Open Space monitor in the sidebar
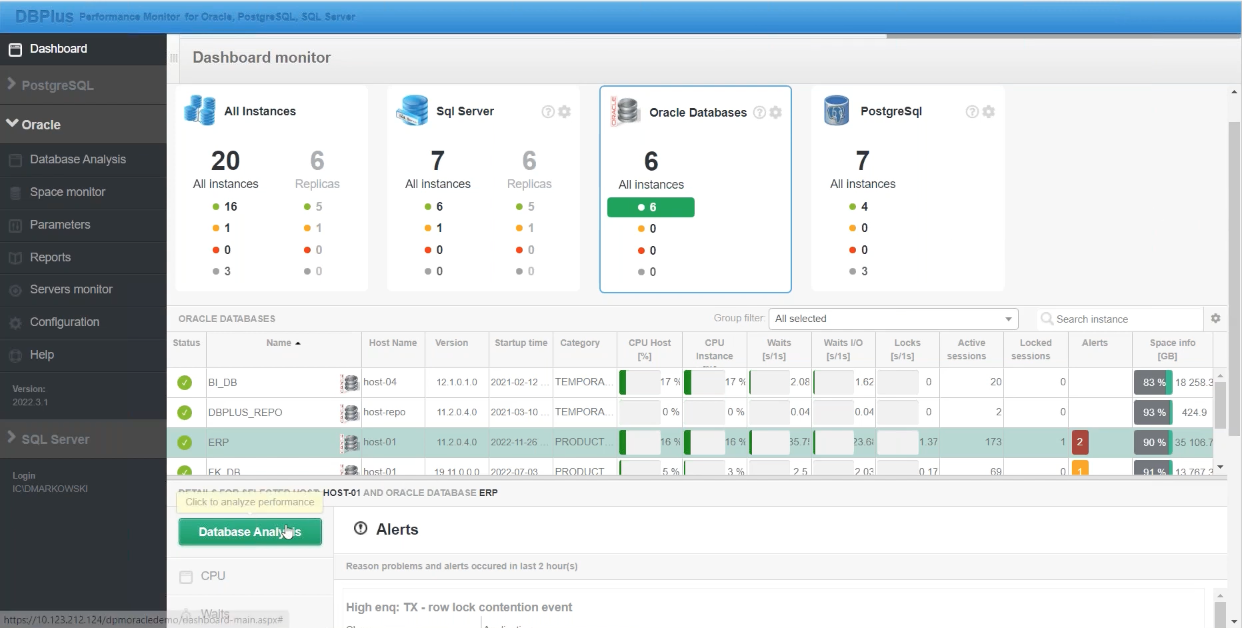This screenshot has height=628, width=1242. tap(67, 192)
